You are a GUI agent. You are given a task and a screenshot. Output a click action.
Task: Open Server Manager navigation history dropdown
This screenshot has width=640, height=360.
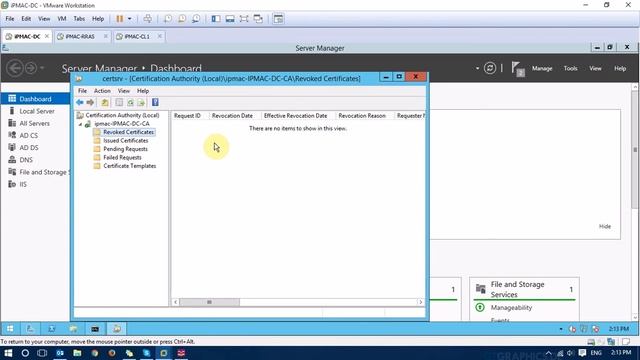point(42,68)
